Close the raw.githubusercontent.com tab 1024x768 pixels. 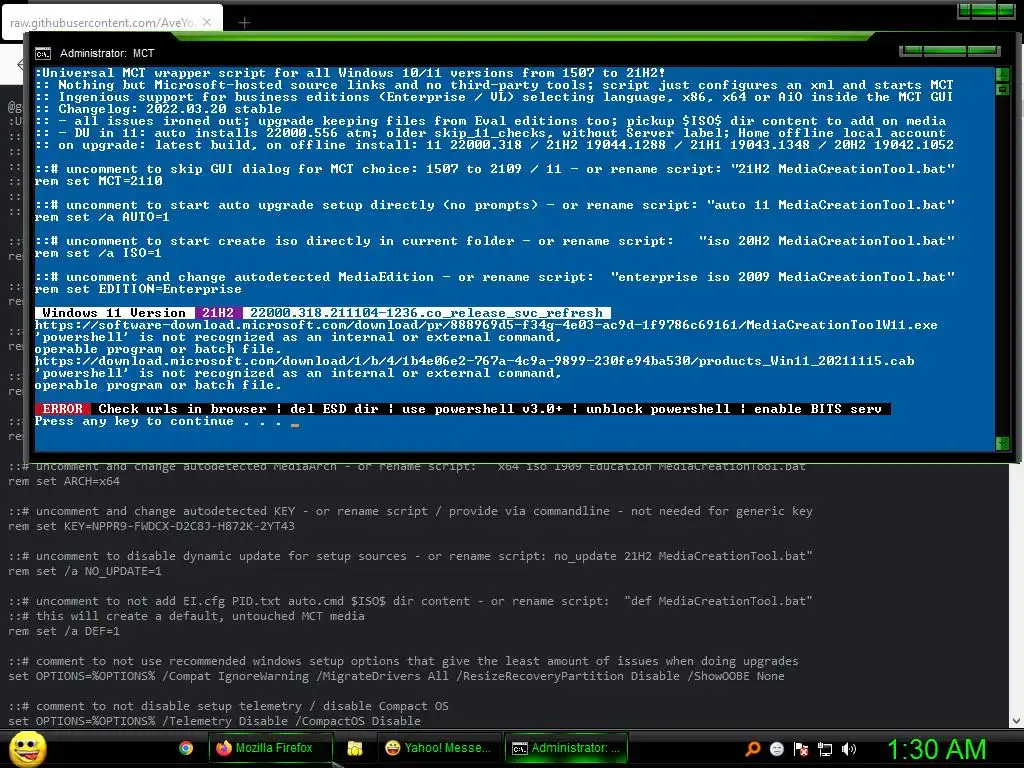(x=207, y=22)
